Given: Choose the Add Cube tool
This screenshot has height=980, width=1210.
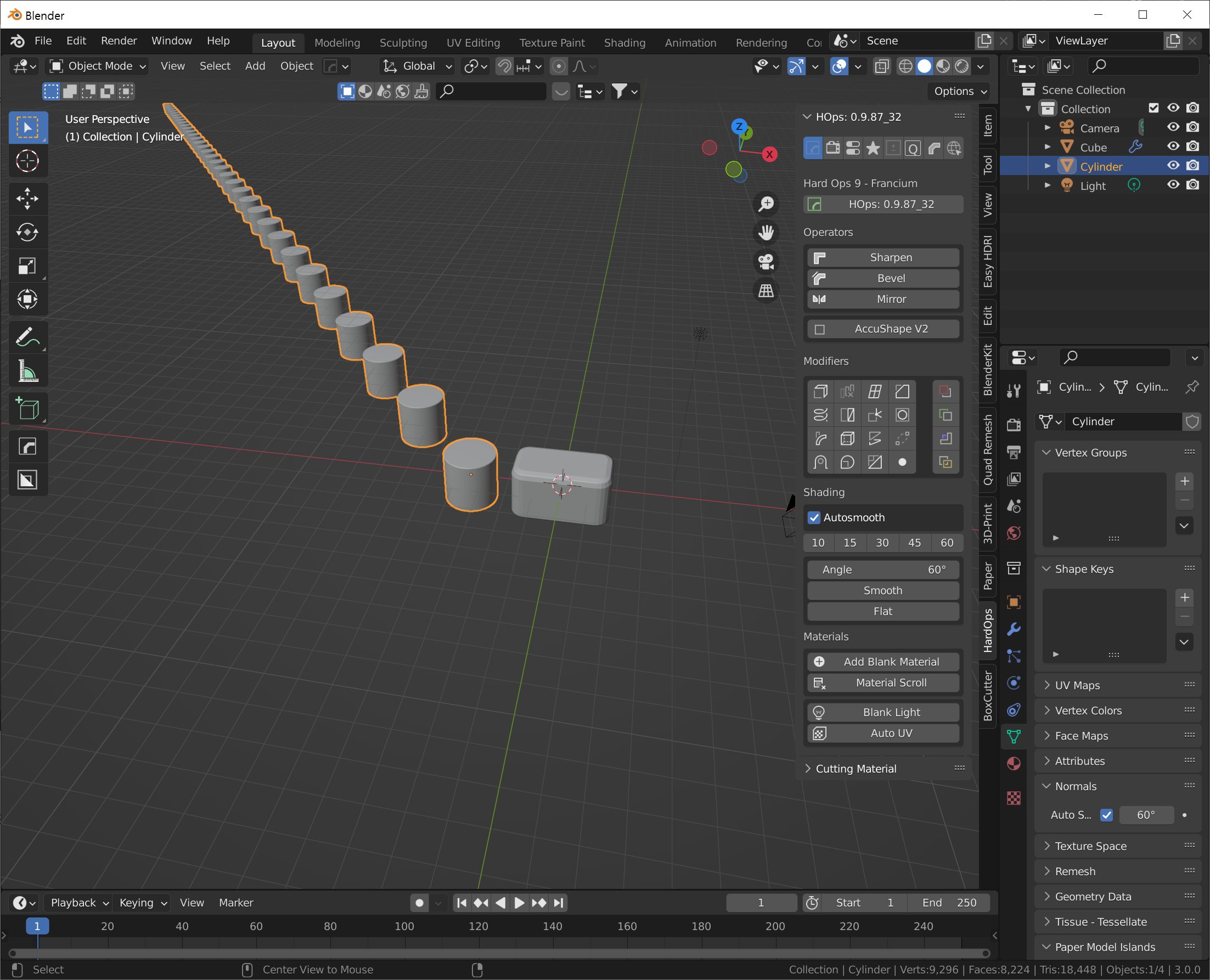Looking at the screenshot, I should tap(27, 409).
